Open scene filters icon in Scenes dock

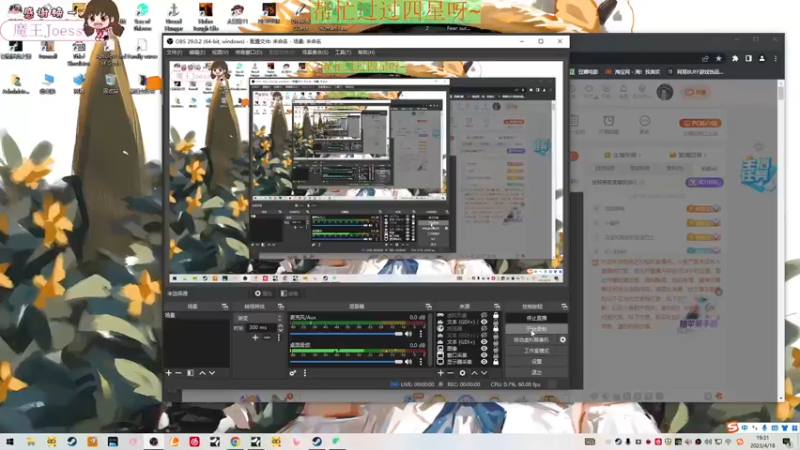pos(190,373)
